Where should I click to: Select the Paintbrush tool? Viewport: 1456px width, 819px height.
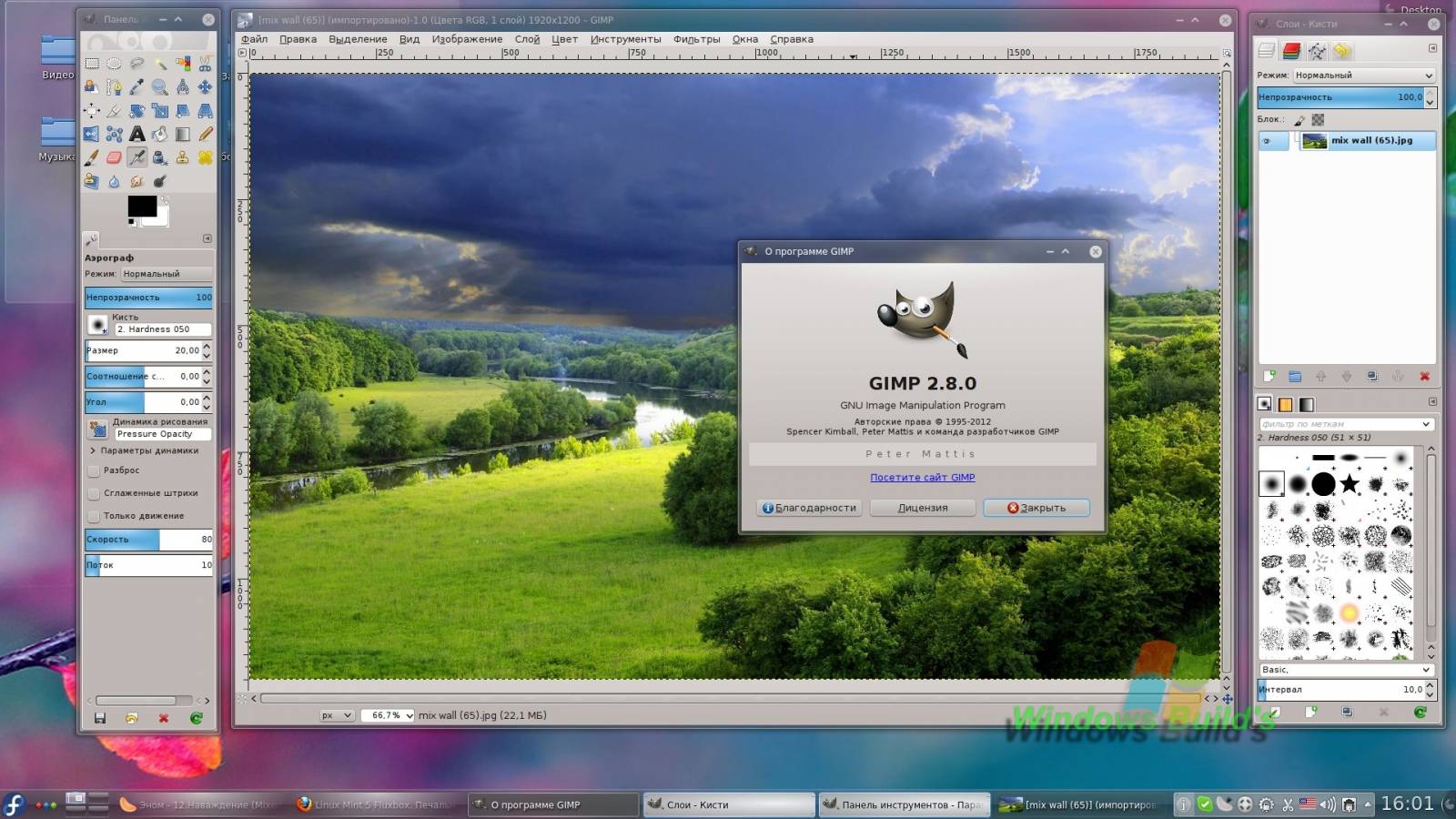tap(92, 157)
